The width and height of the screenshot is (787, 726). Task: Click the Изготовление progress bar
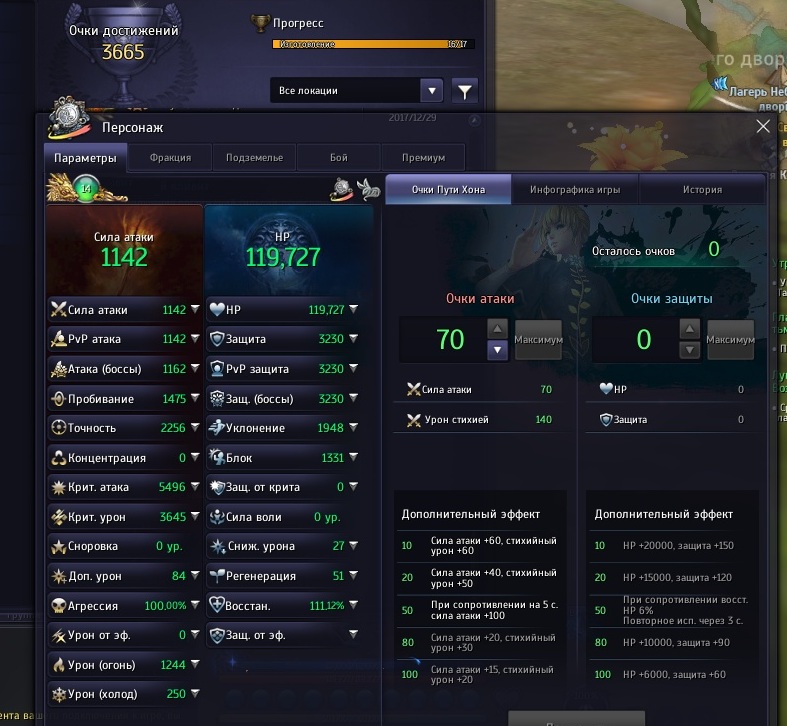373,44
